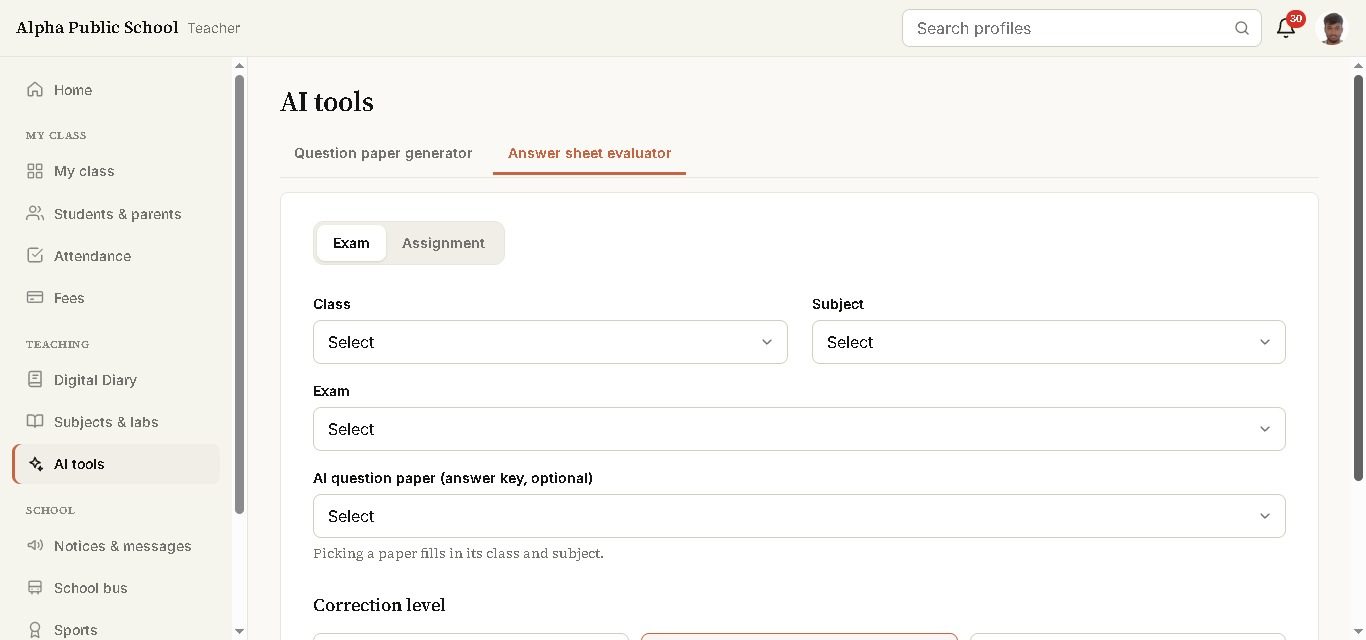Click the My class grid icon
Image resolution: width=1366 pixels, height=640 pixels.
35,171
